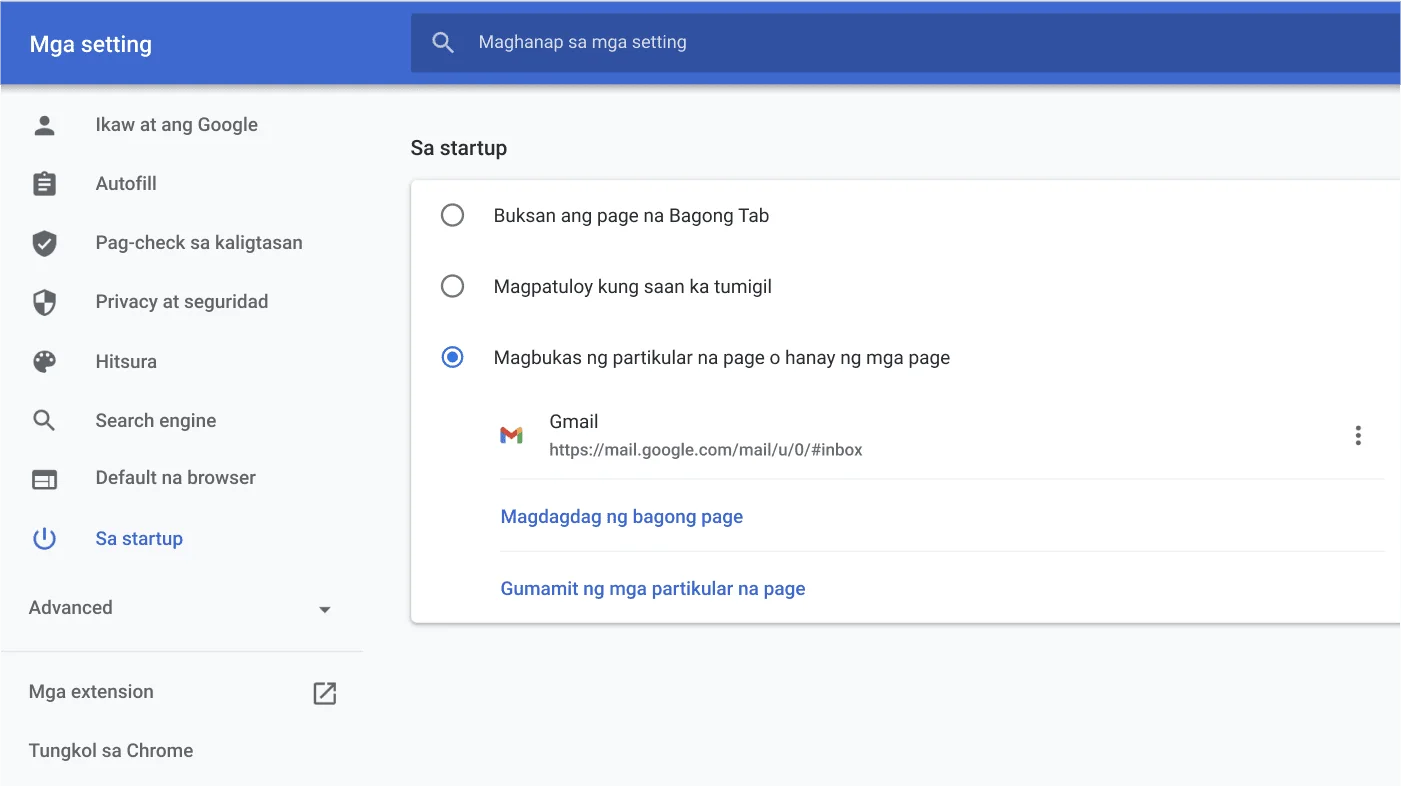This screenshot has width=1401, height=786.
Task: Click the Maghanap sa mga setting search field
Action: pyautogui.click(x=700, y=42)
